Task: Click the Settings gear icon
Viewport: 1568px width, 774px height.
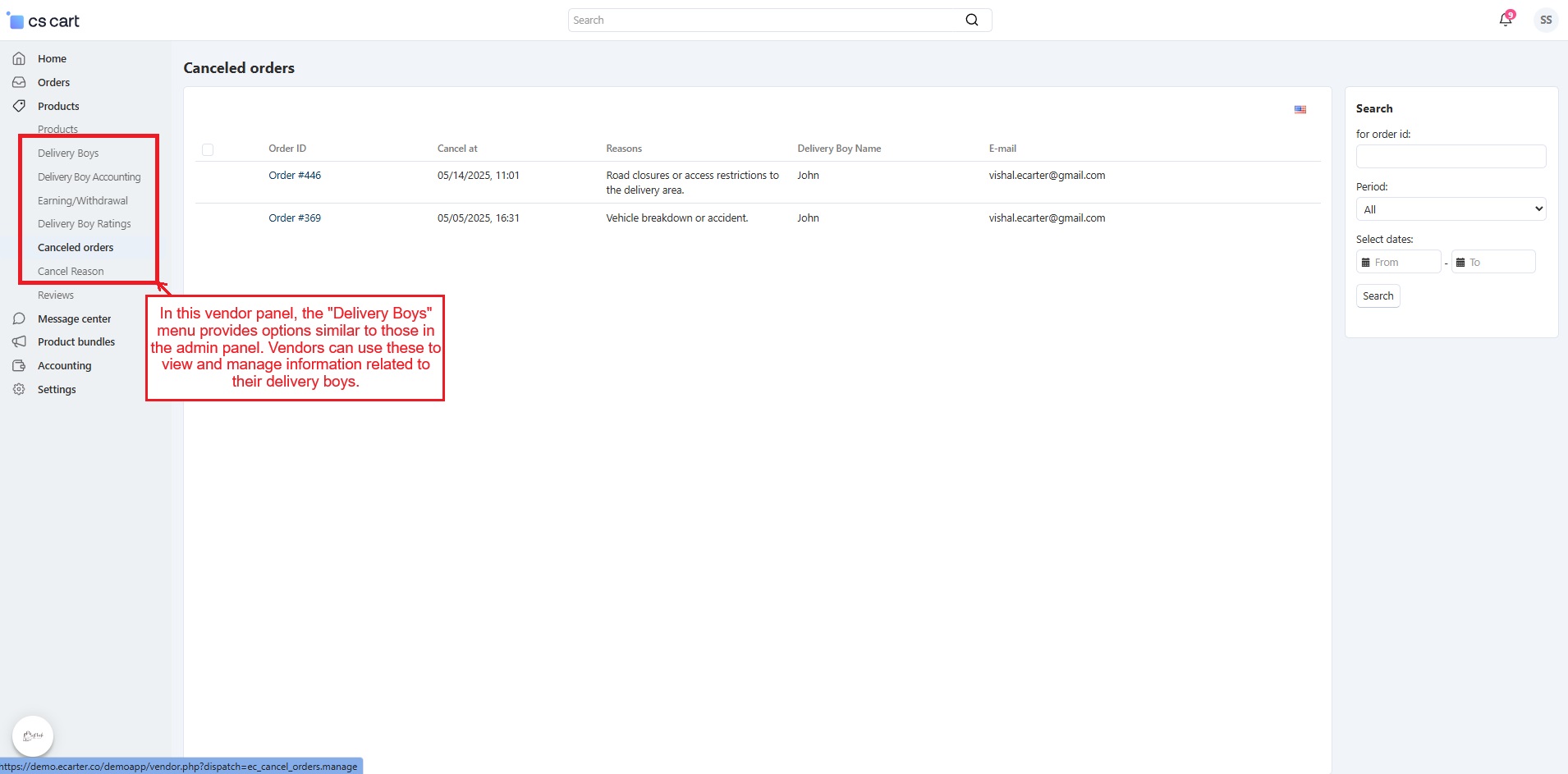Action: (x=19, y=389)
